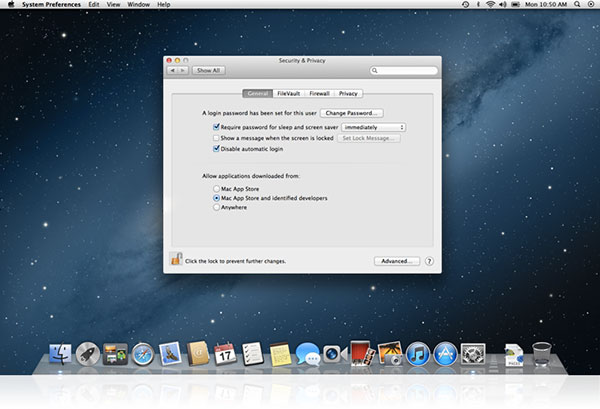Launch Launchpad from the Dock
The width and height of the screenshot is (600, 409).
point(88,354)
